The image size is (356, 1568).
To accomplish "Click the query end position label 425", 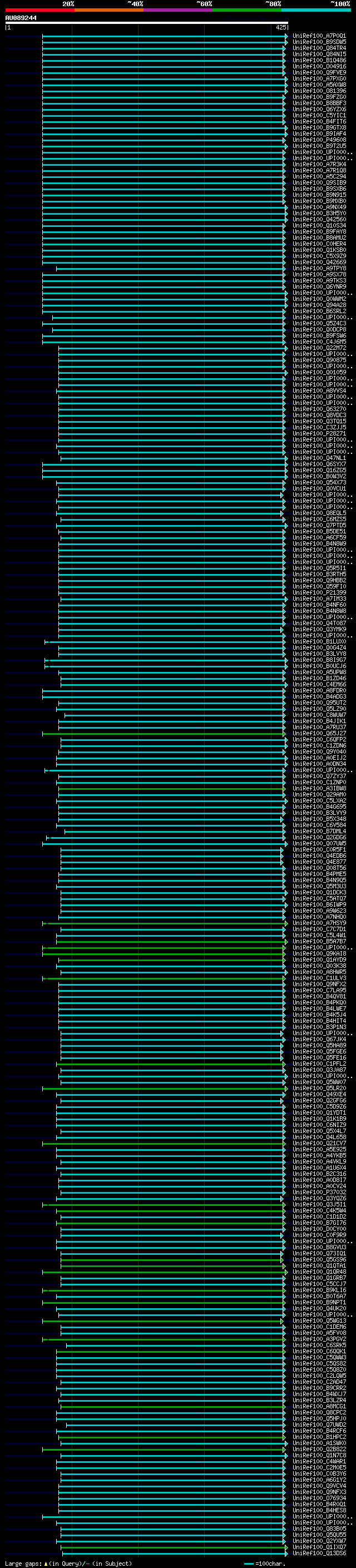I will click(x=280, y=27).
